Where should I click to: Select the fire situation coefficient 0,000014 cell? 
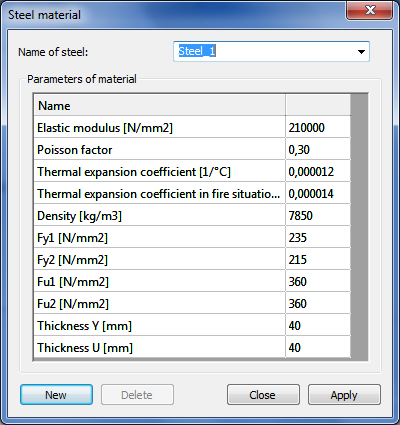tap(318, 194)
